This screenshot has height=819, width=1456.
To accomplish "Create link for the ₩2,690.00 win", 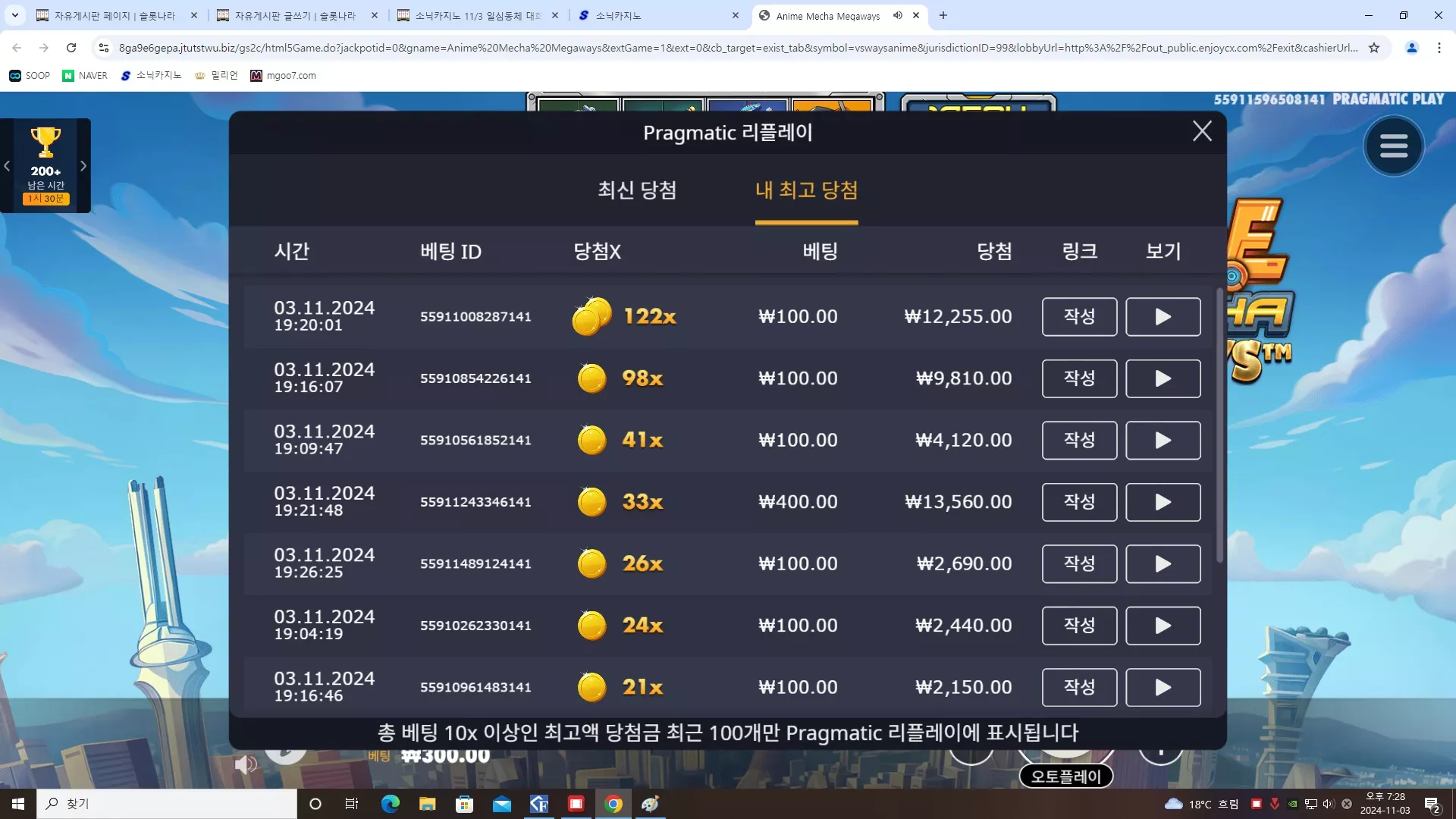I will tap(1079, 563).
